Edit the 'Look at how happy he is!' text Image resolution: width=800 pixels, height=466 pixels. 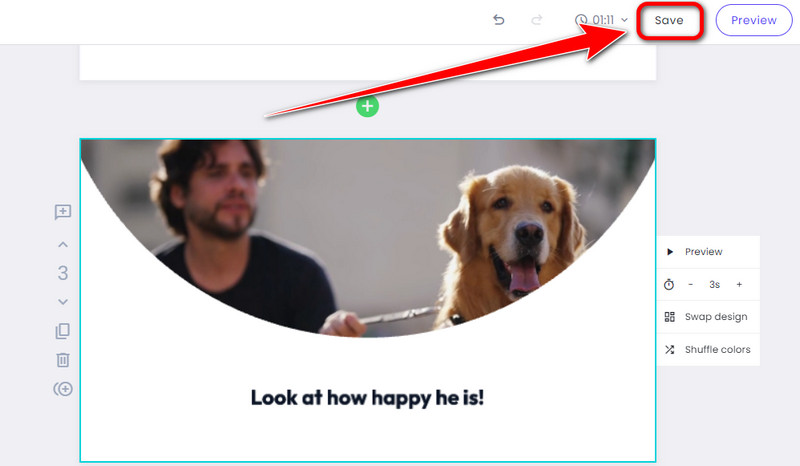(367, 398)
